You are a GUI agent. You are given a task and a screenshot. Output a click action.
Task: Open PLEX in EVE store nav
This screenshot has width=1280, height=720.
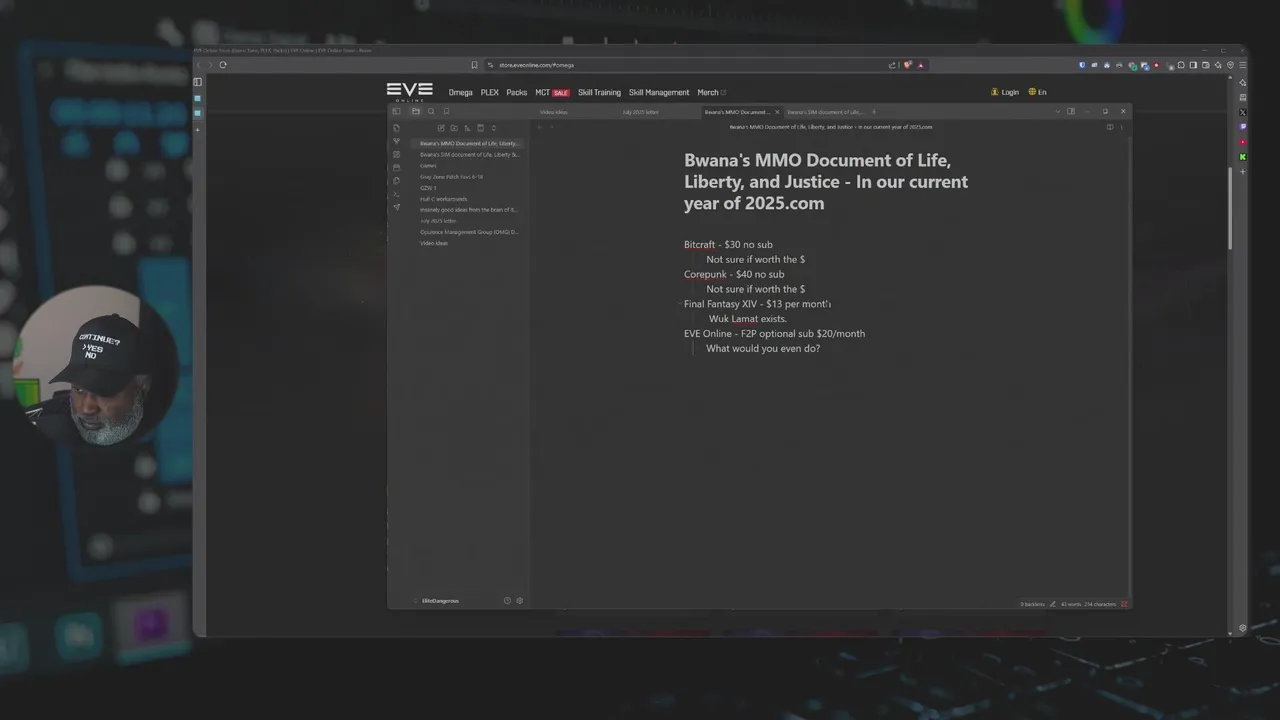[x=489, y=92]
